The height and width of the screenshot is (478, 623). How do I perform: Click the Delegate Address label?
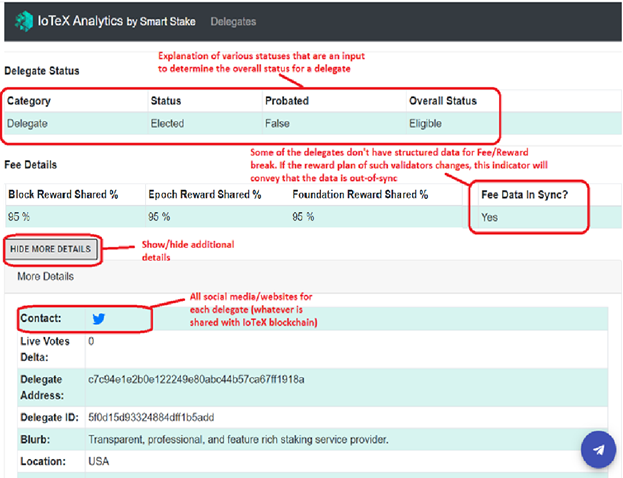pyautogui.click(x=42, y=387)
